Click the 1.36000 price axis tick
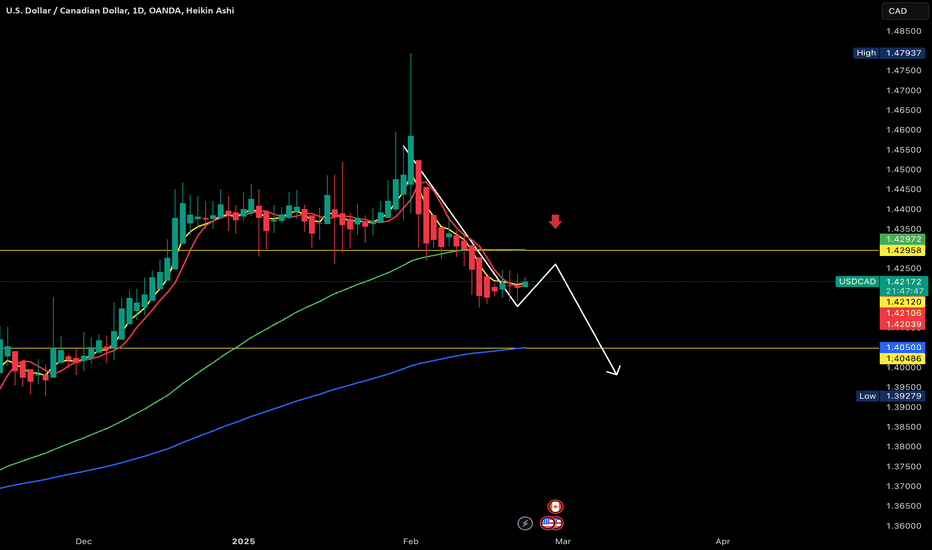 [903, 526]
